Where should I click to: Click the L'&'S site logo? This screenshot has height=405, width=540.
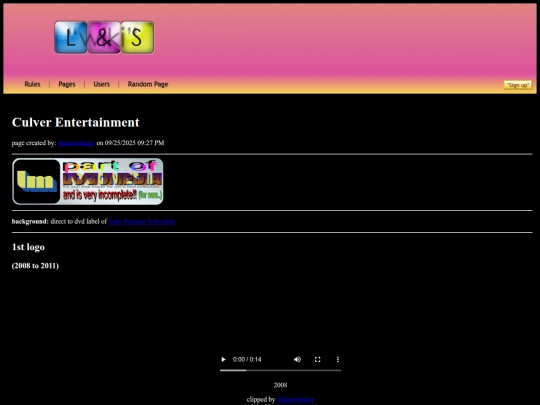tap(104, 37)
